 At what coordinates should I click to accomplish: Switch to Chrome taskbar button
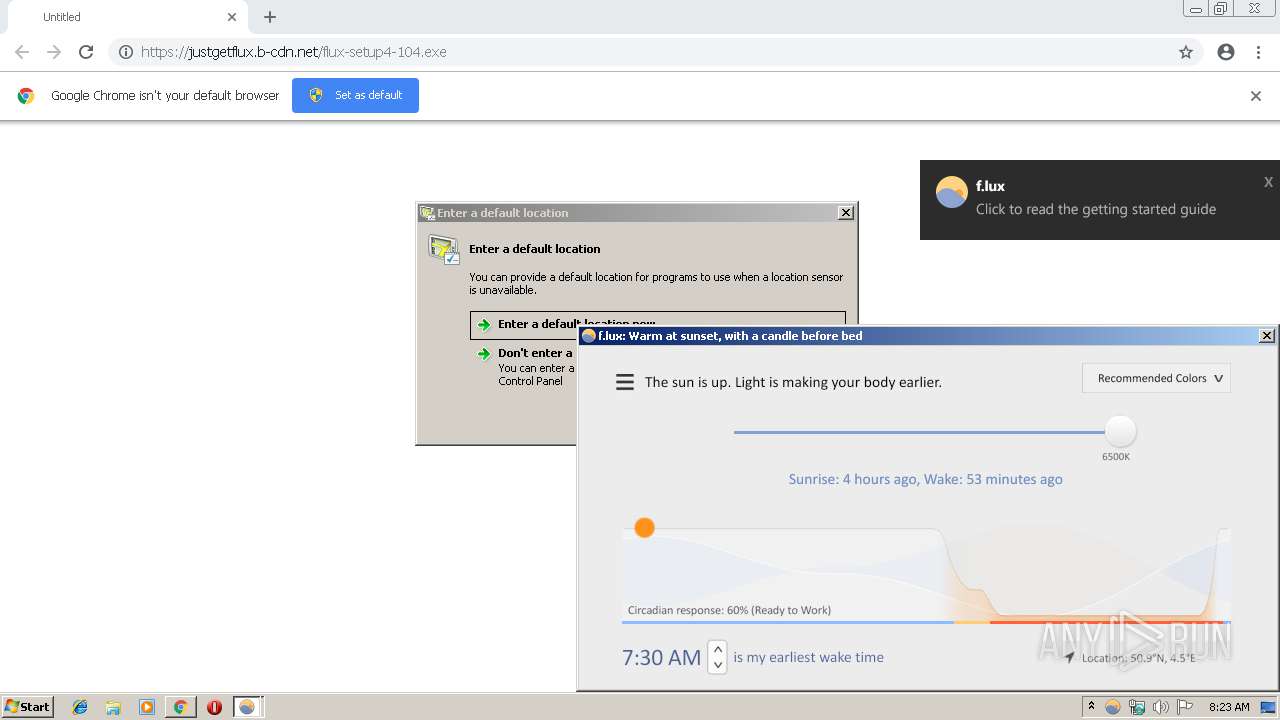click(x=181, y=707)
